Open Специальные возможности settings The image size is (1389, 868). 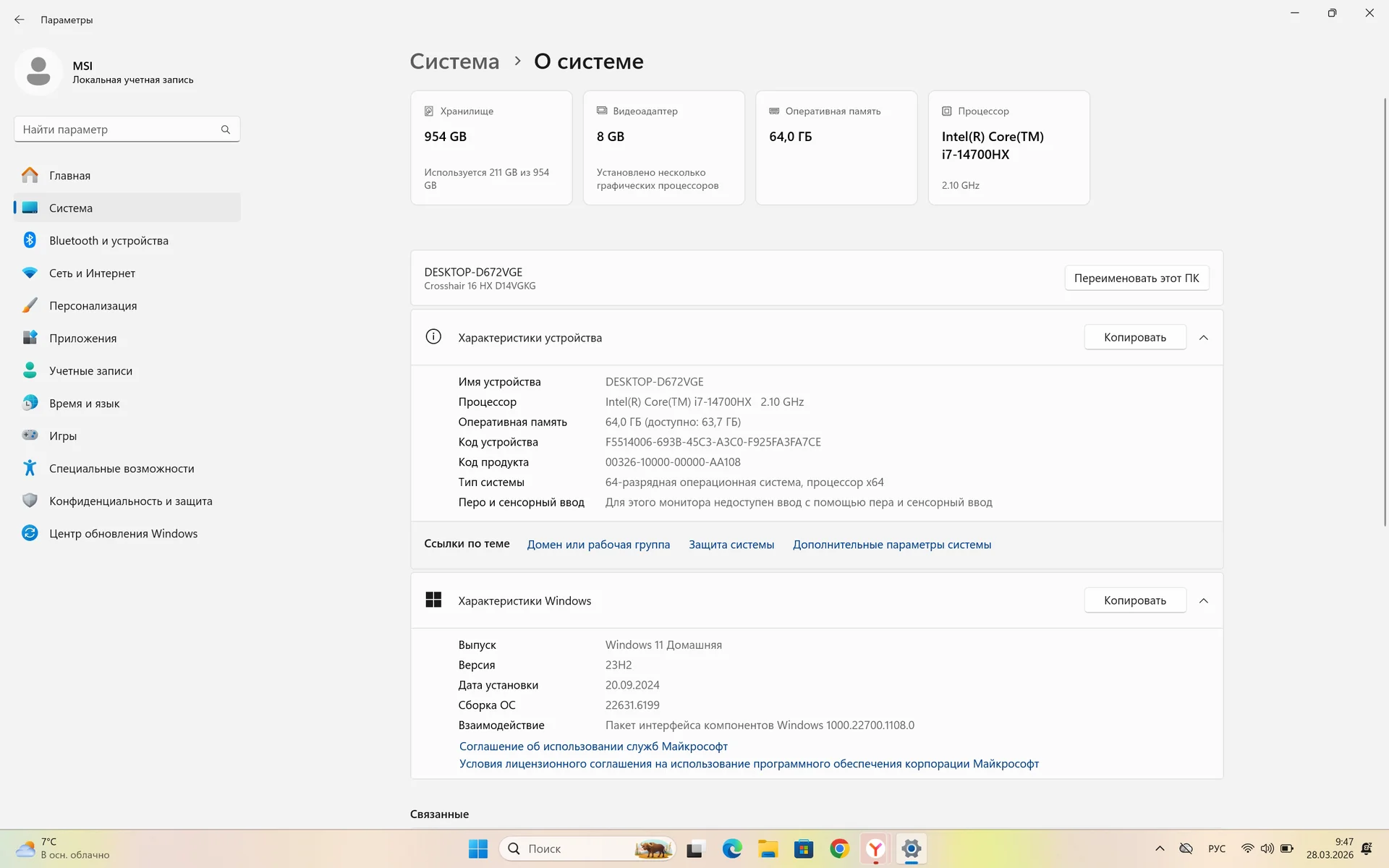click(x=127, y=469)
